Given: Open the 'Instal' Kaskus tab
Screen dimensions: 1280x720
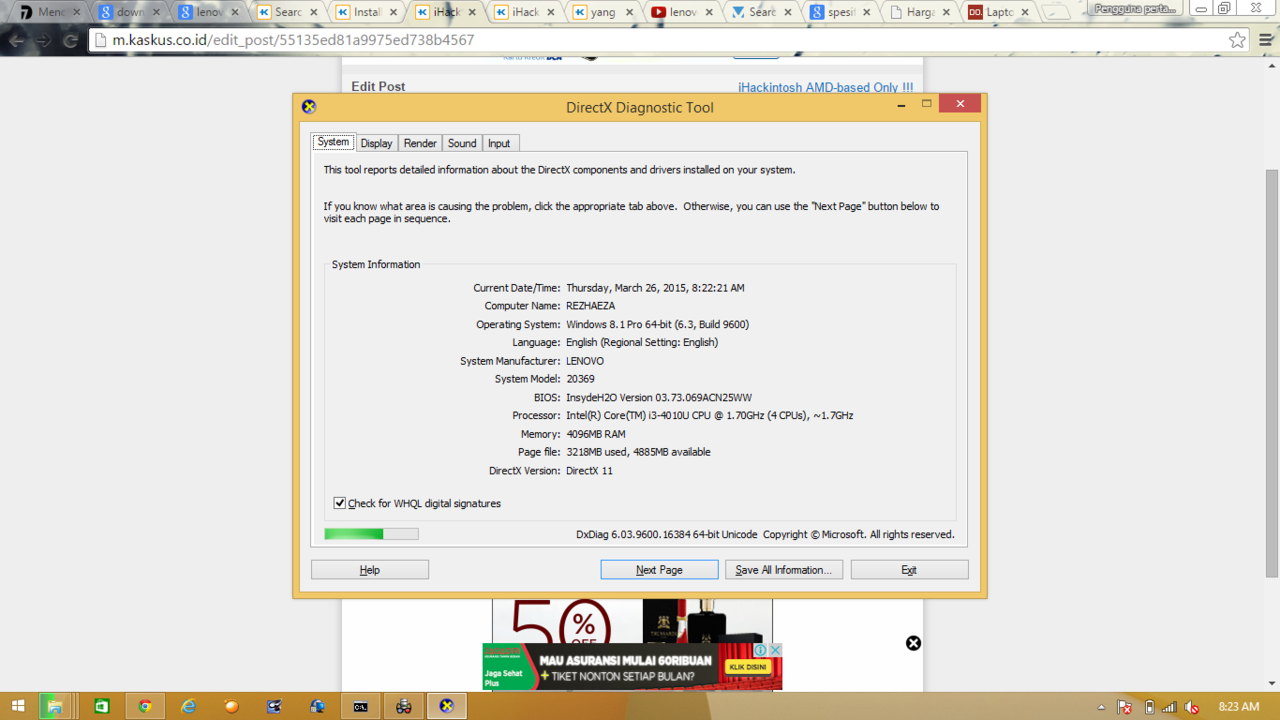Looking at the screenshot, I should [x=365, y=12].
